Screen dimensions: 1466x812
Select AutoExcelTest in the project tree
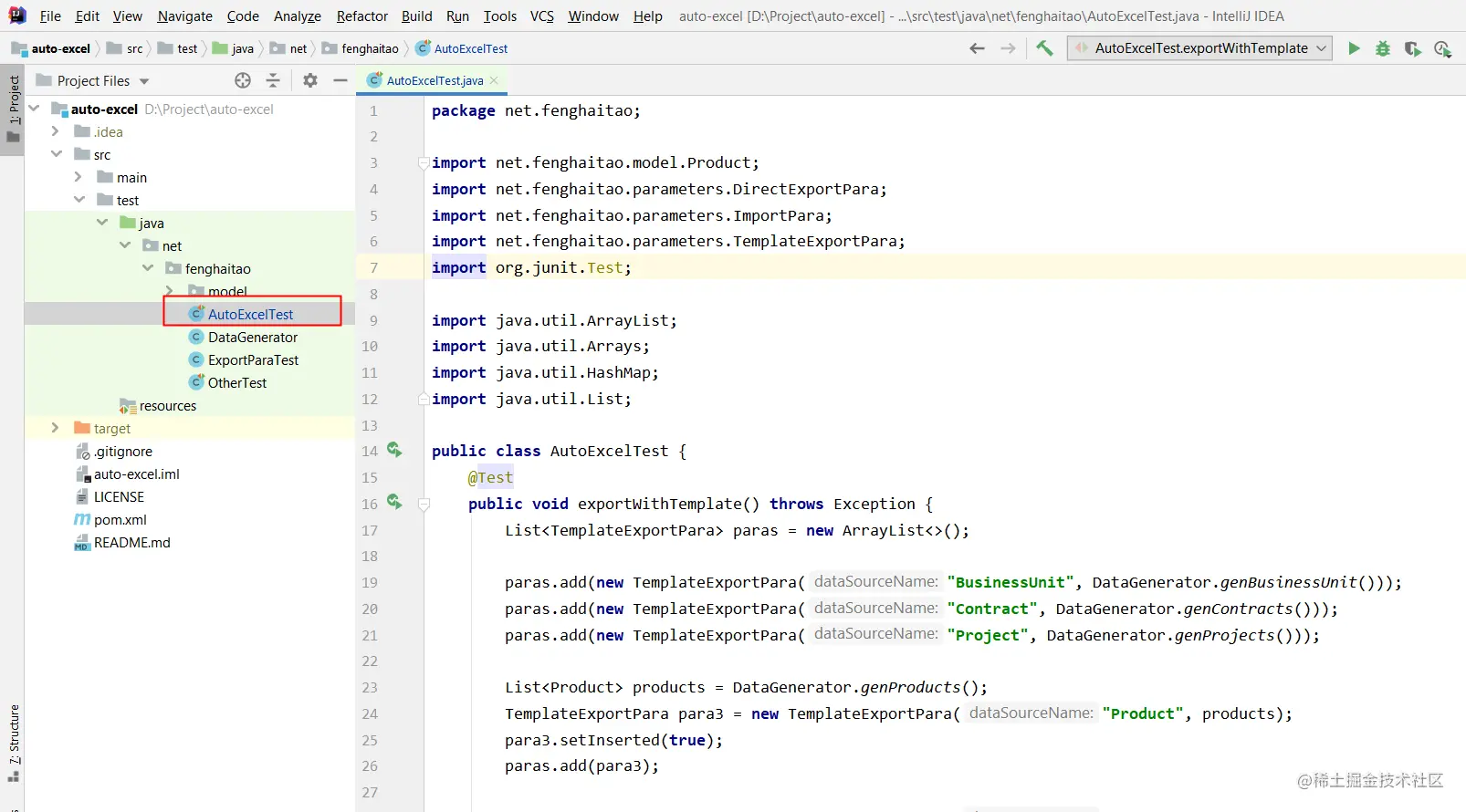(x=250, y=314)
